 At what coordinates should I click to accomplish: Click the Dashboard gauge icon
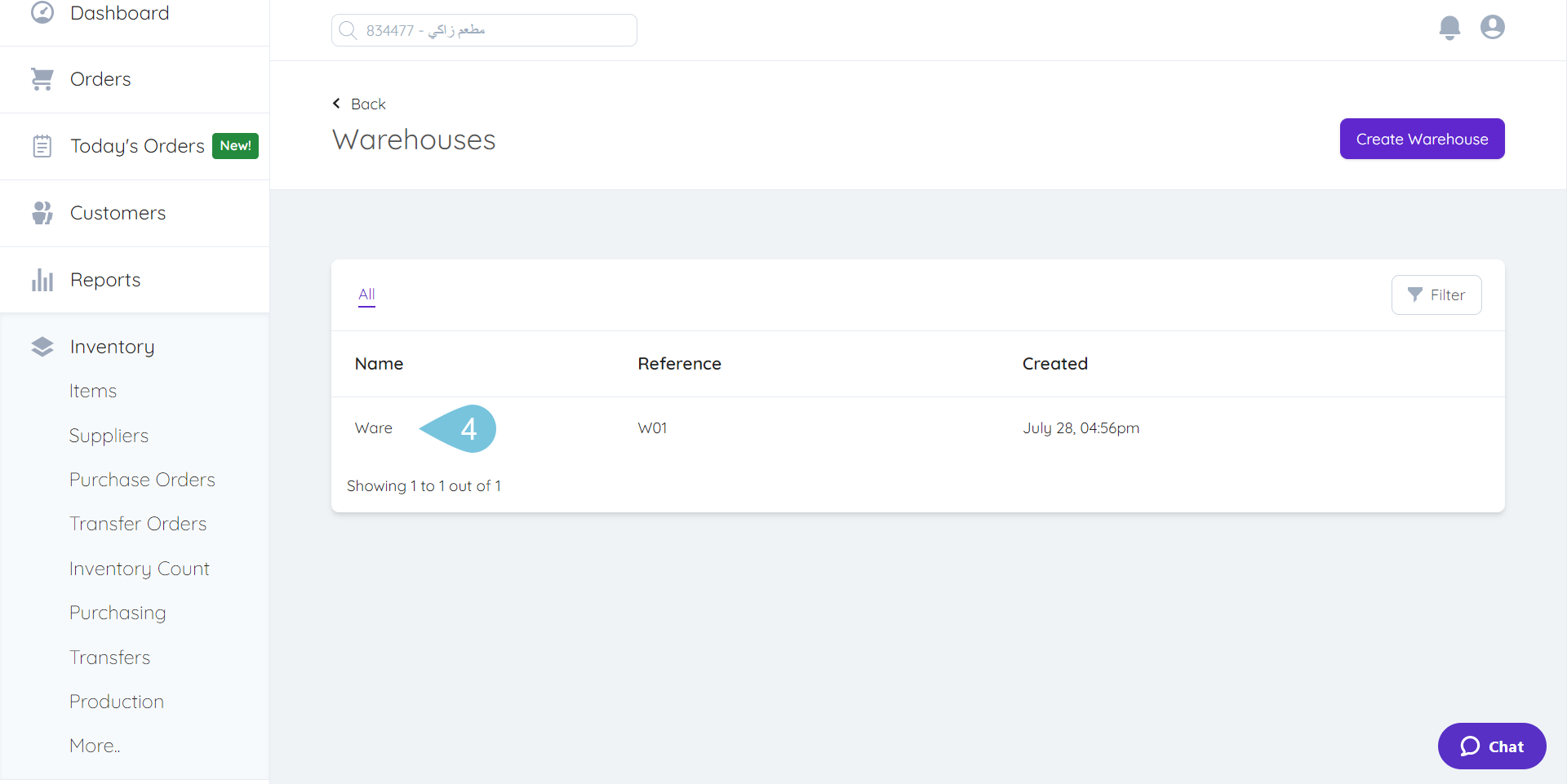42,12
